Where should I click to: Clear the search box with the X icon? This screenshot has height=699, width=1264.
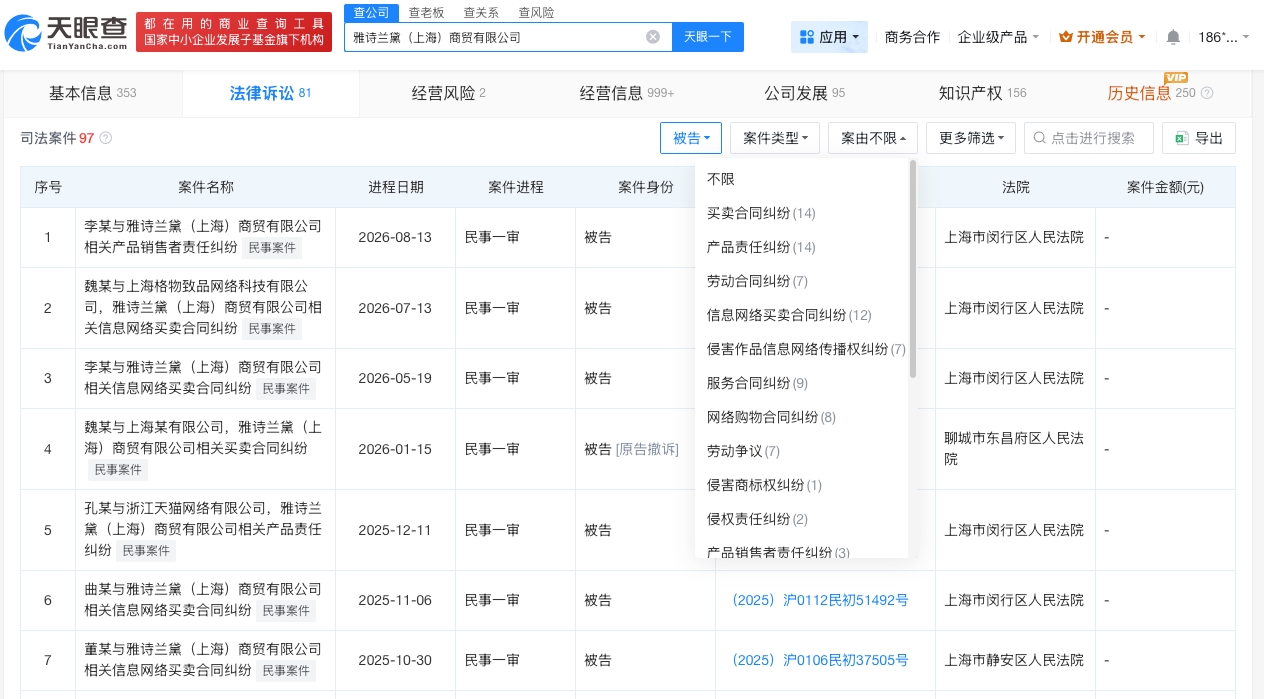click(653, 37)
